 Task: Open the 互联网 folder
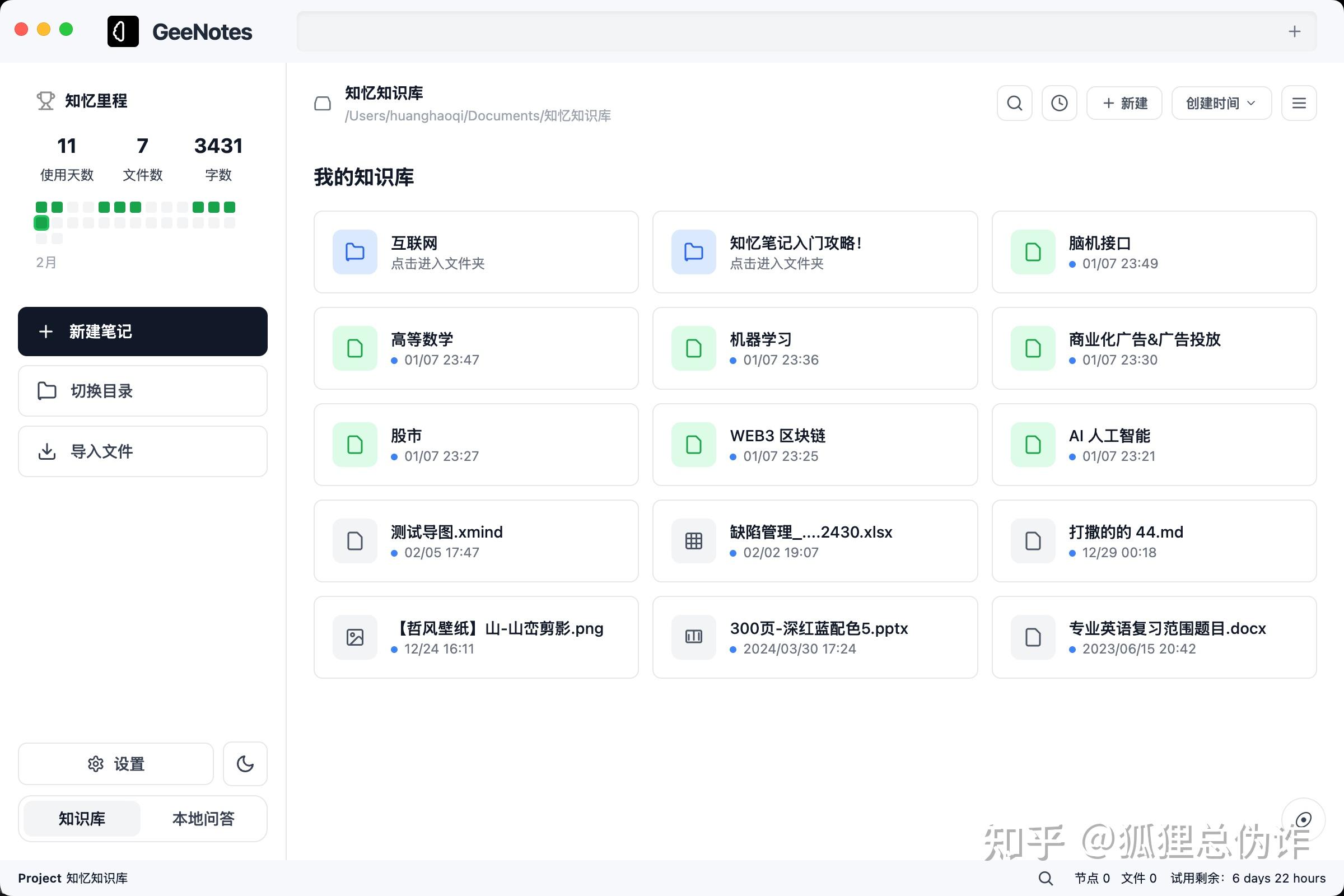[475, 252]
